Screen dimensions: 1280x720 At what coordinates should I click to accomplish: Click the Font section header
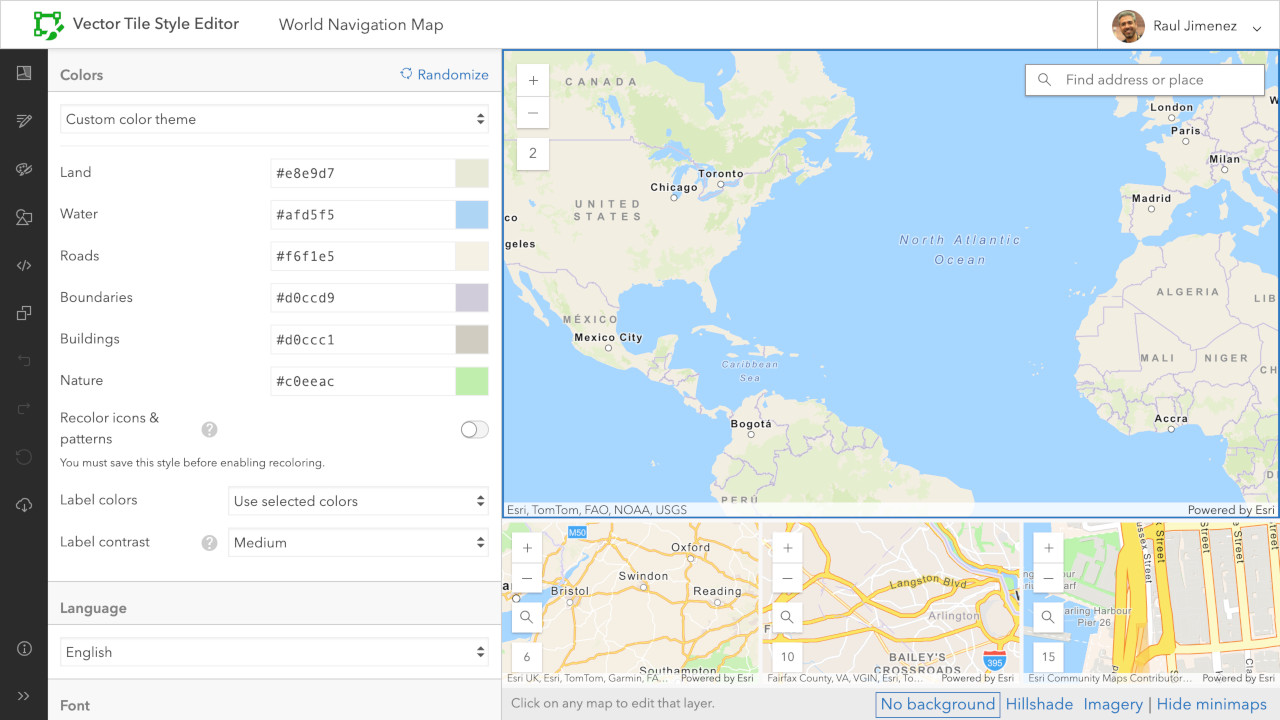75,705
